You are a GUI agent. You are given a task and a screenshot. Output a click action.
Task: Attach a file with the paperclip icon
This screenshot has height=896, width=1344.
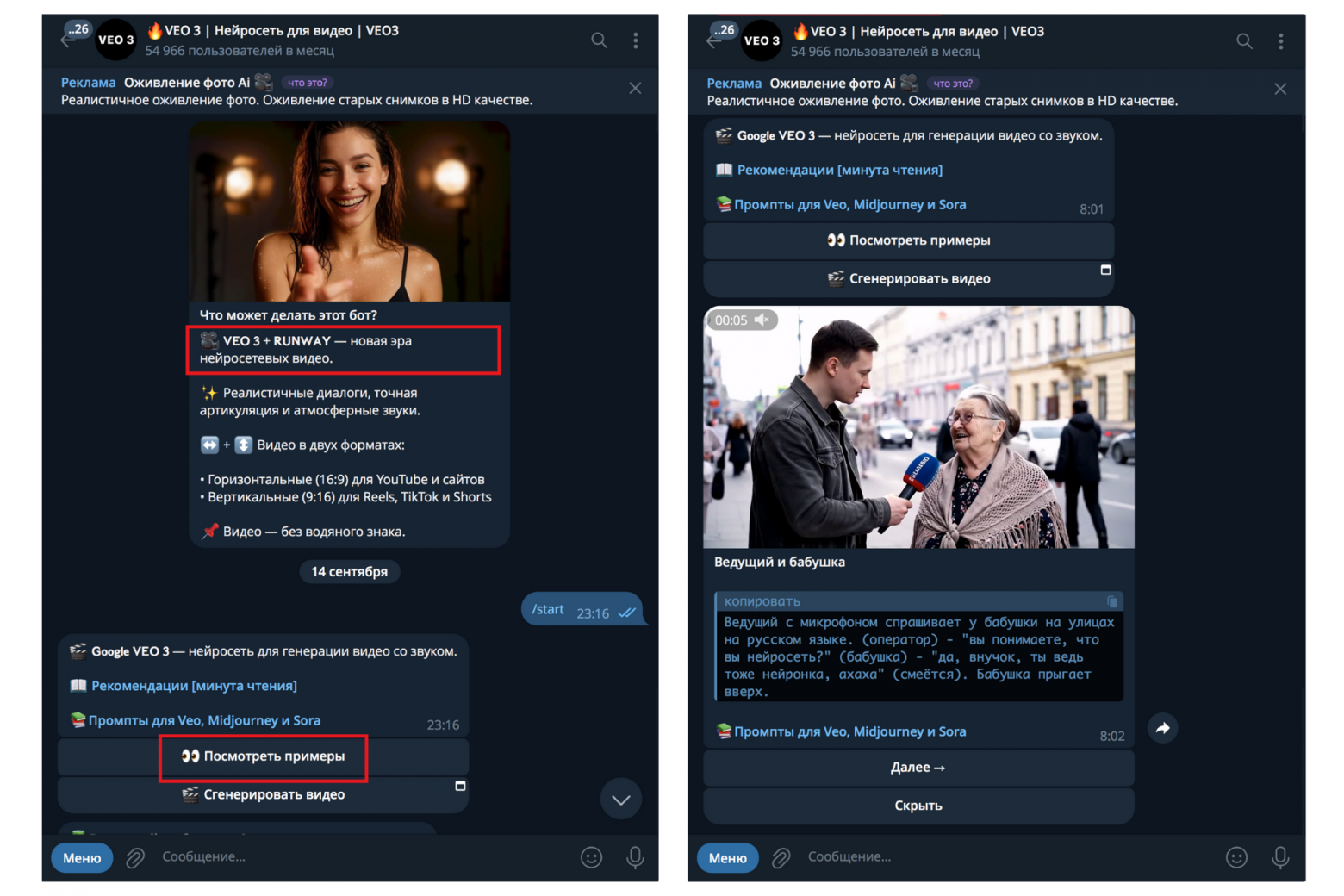134,857
